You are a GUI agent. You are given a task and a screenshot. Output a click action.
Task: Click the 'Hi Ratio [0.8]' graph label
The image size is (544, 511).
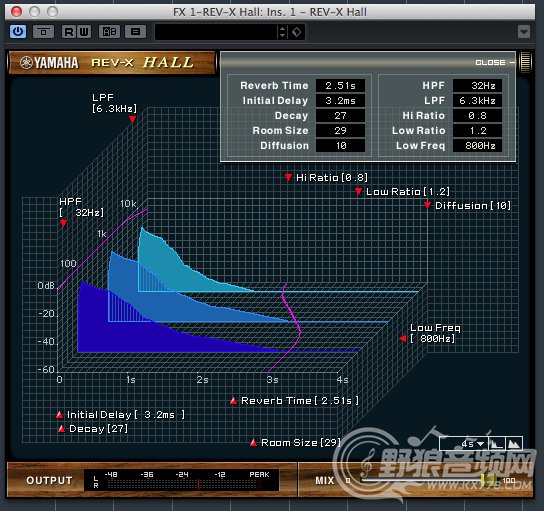point(332,178)
